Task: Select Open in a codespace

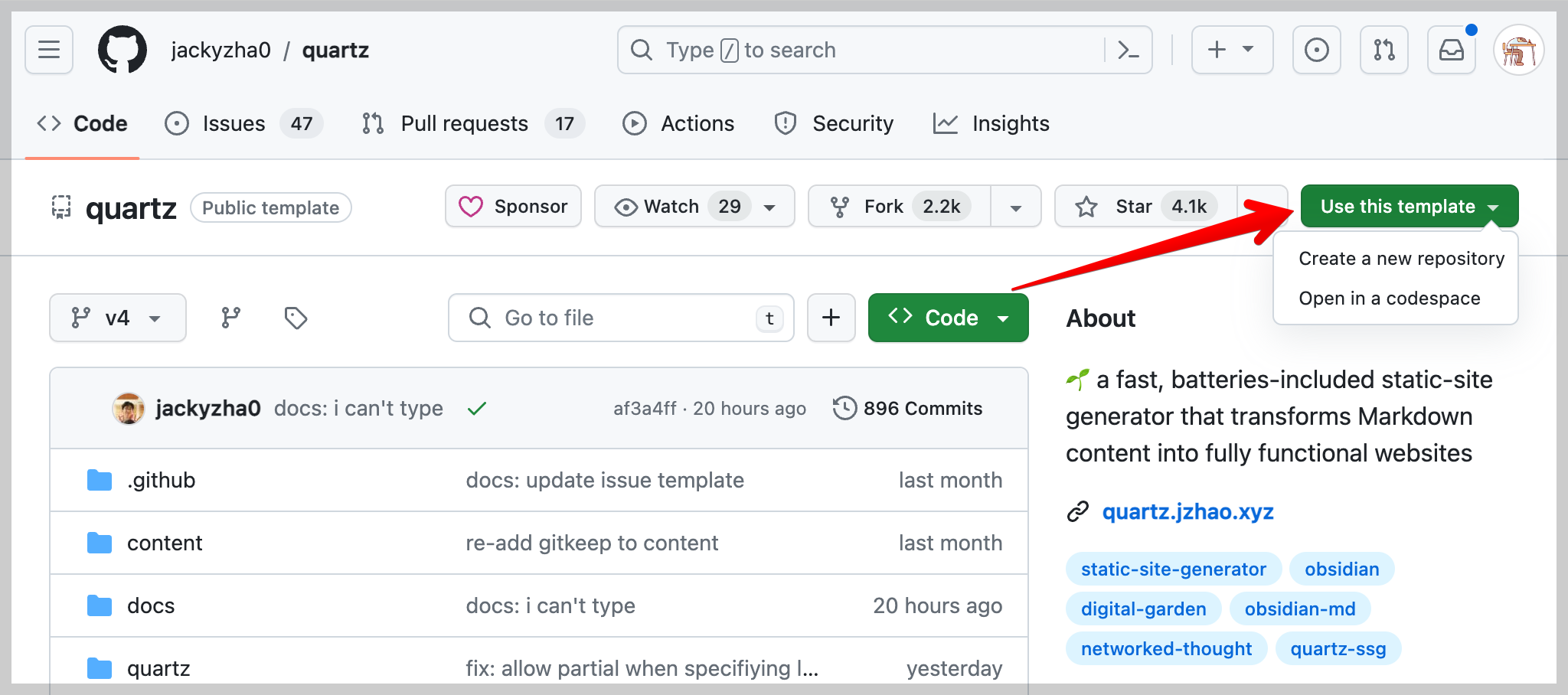Action: (1389, 299)
